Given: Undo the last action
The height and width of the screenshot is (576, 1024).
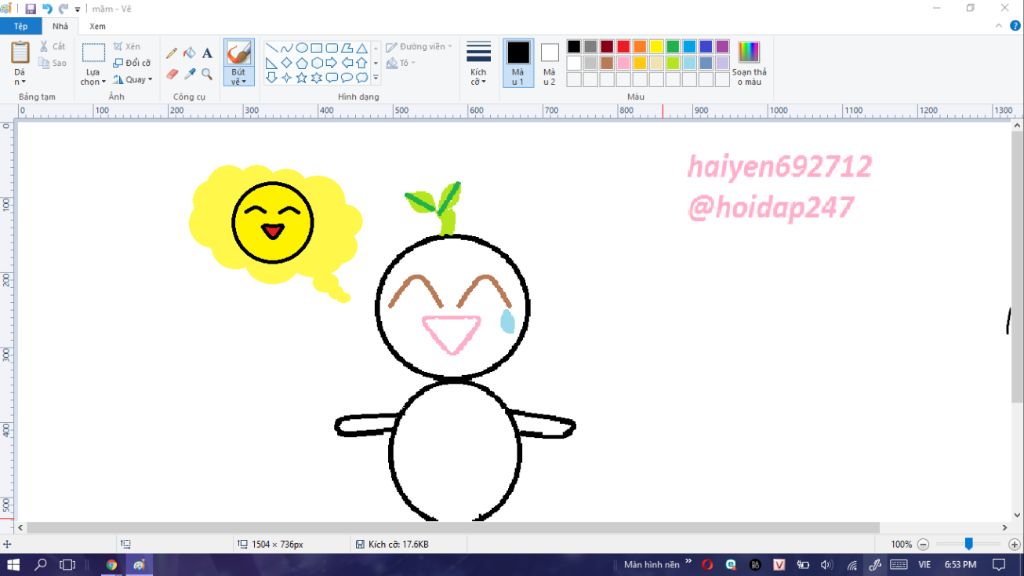Looking at the screenshot, I should click(47, 9).
